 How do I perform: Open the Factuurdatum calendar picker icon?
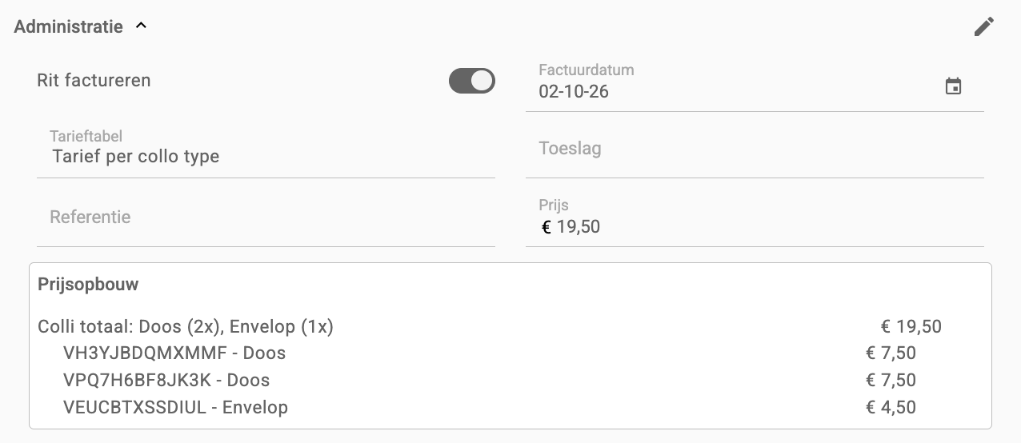coord(953,86)
